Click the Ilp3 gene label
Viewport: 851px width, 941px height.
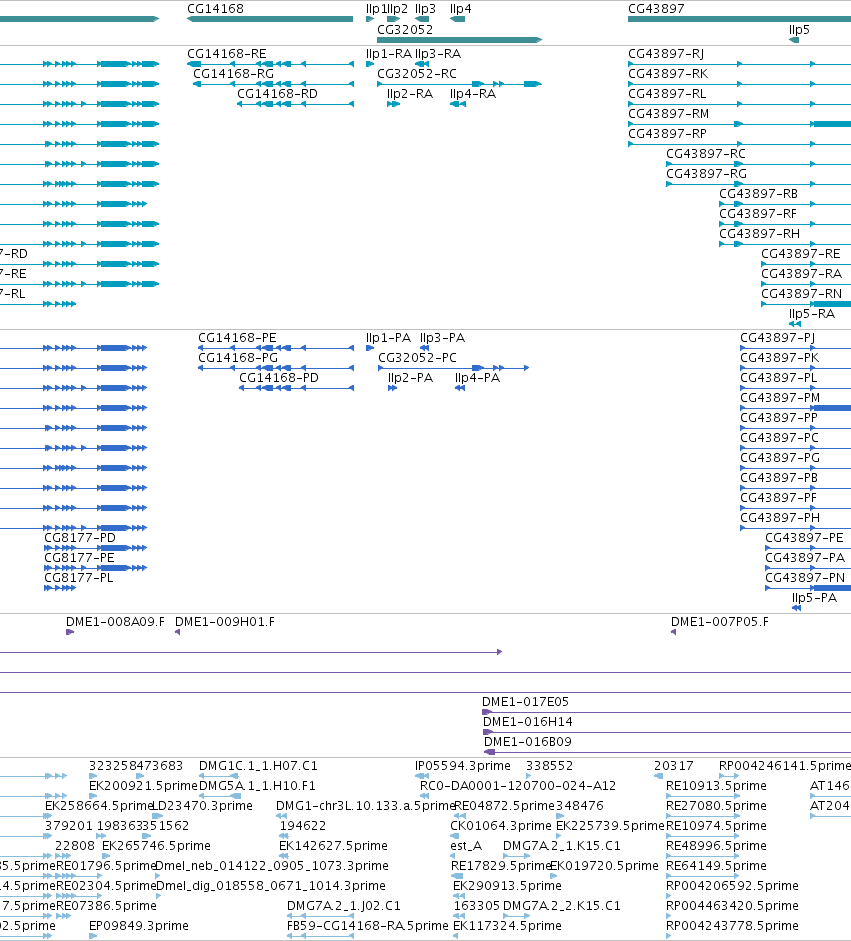[426, 9]
